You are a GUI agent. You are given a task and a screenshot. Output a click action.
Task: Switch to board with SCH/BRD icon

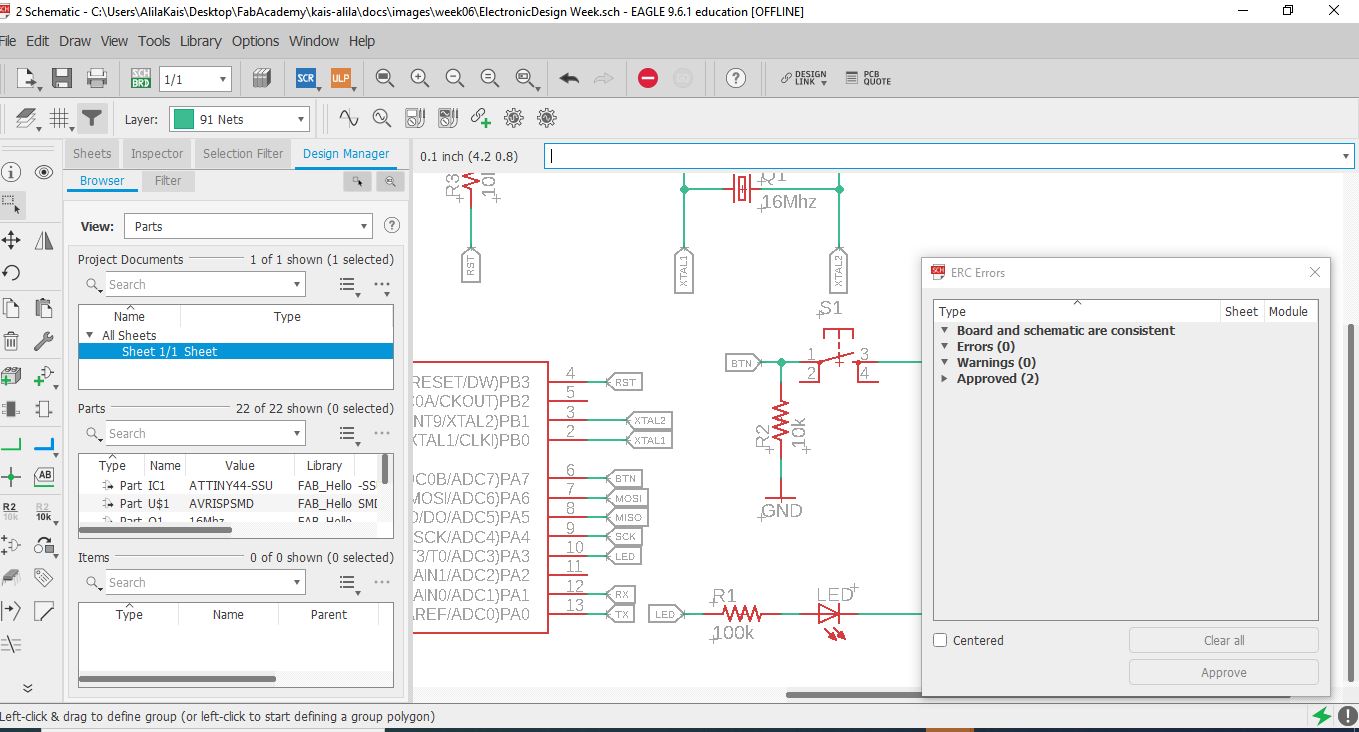pyautogui.click(x=141, y=78)
